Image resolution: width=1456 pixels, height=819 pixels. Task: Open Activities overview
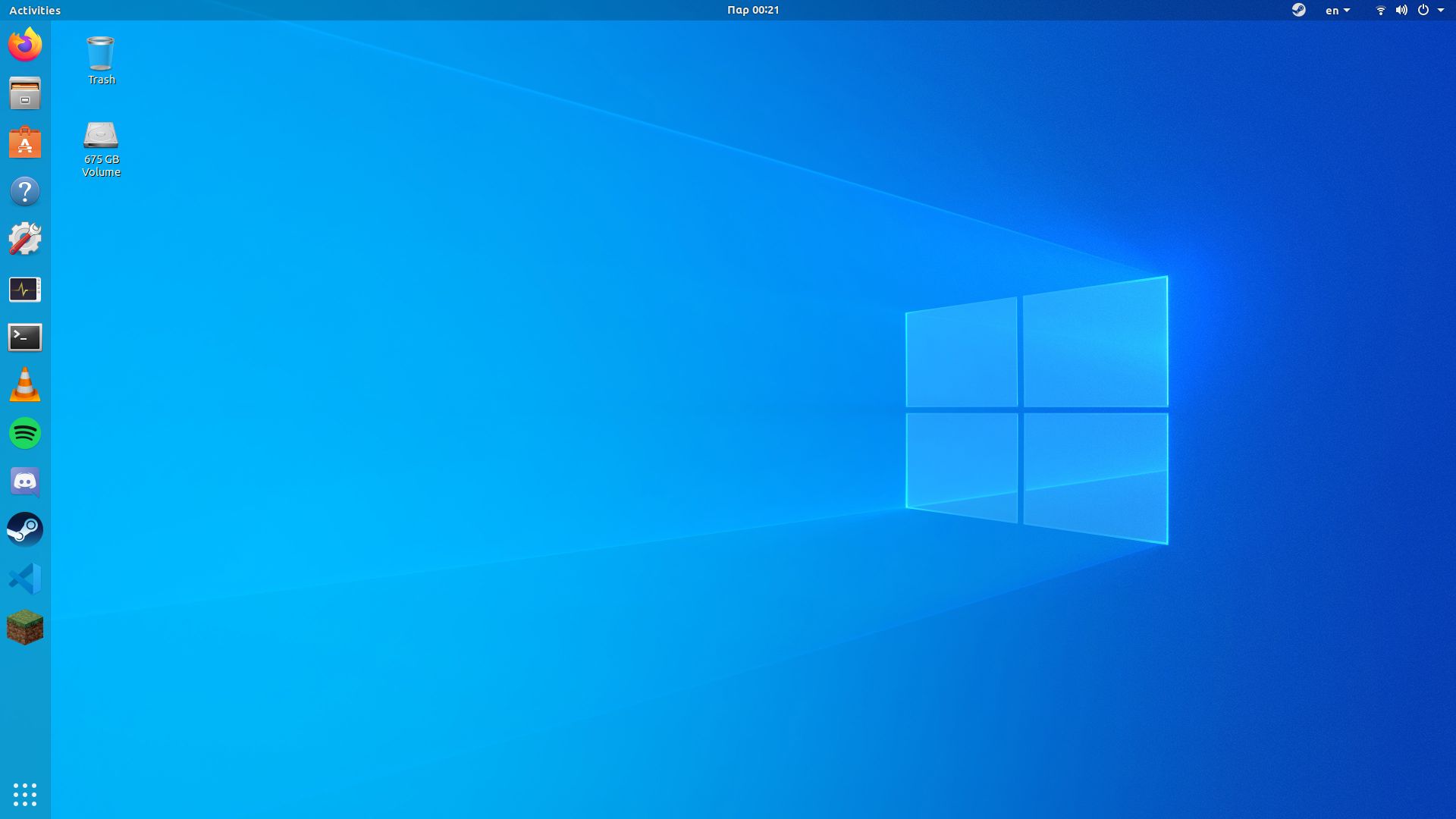35,10
